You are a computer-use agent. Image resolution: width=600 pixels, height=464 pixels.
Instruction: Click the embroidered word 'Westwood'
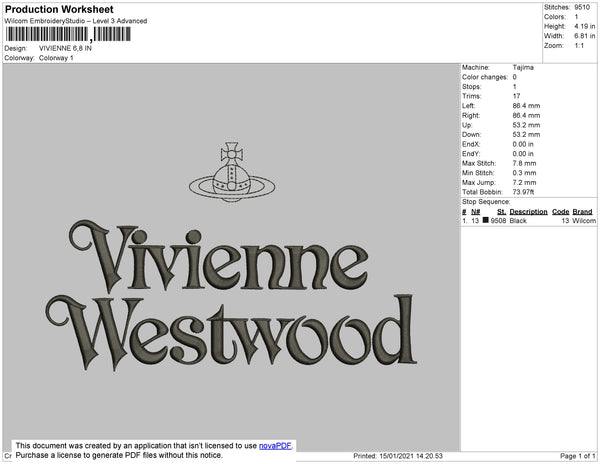tap(231, 333)
